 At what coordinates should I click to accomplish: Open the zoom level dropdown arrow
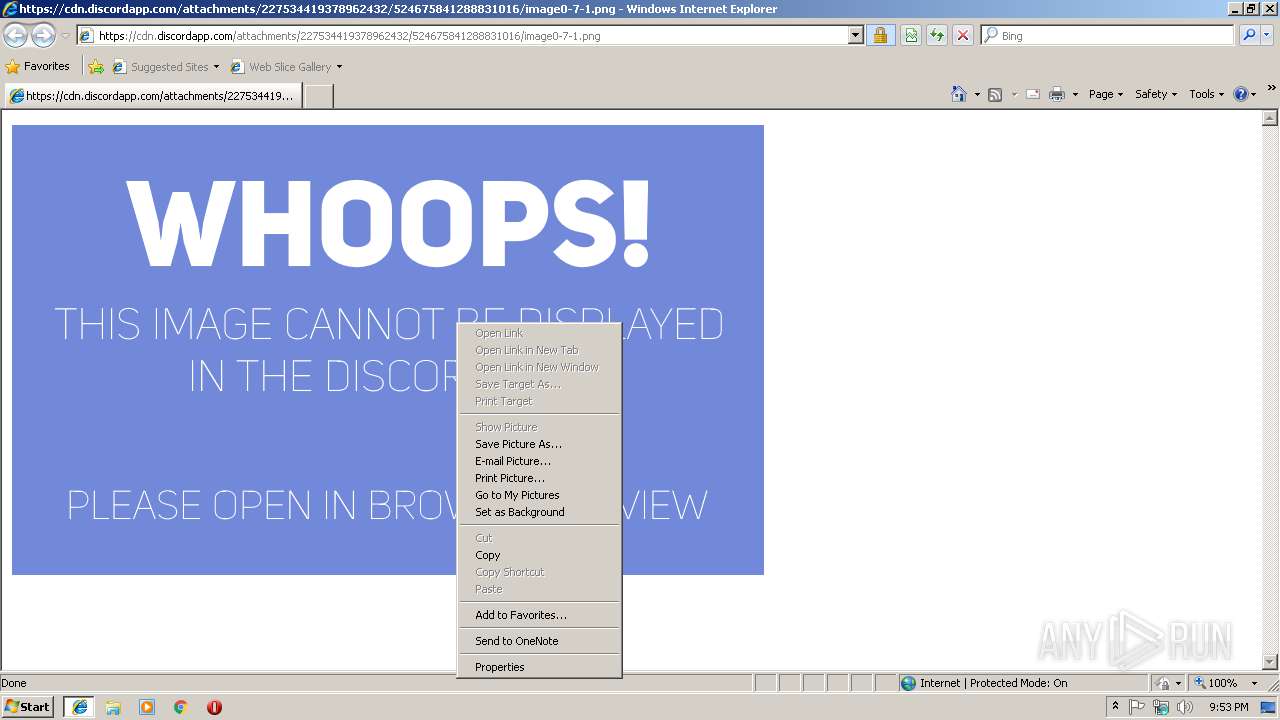pos(1254,683)
